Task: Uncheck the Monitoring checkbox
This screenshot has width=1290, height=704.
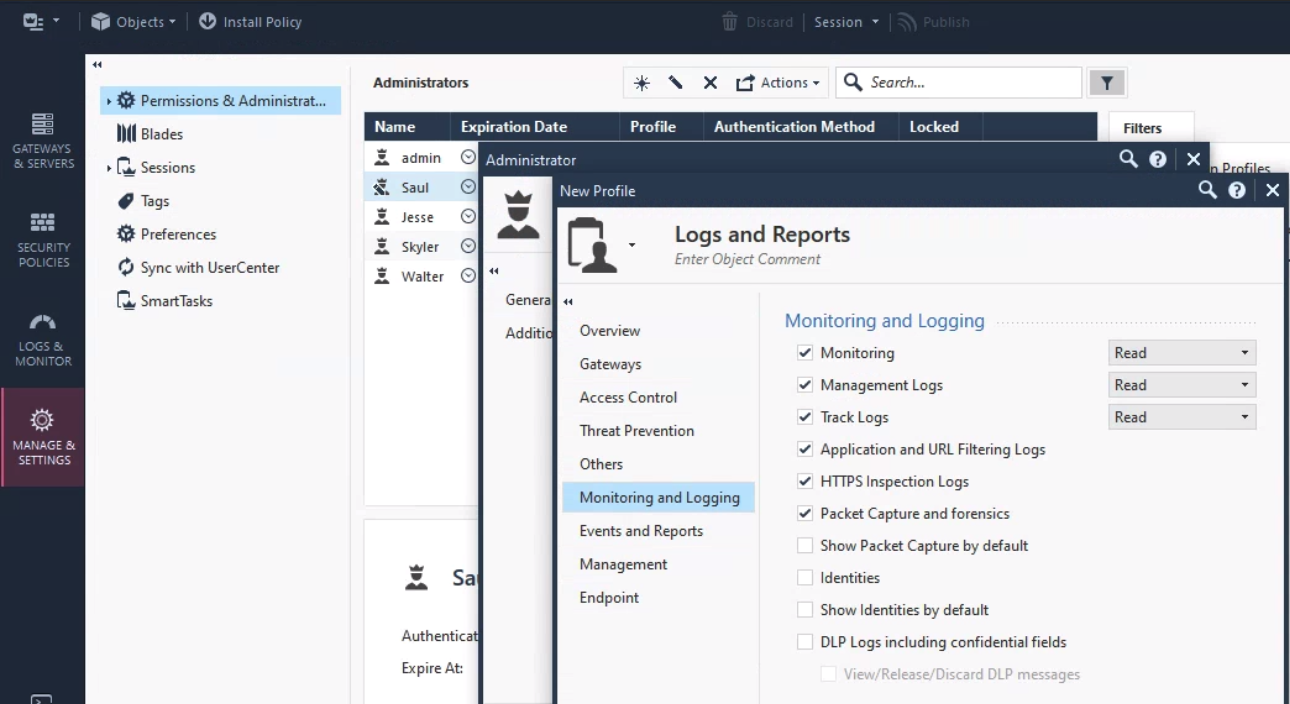Action: [x=806, y=352]
